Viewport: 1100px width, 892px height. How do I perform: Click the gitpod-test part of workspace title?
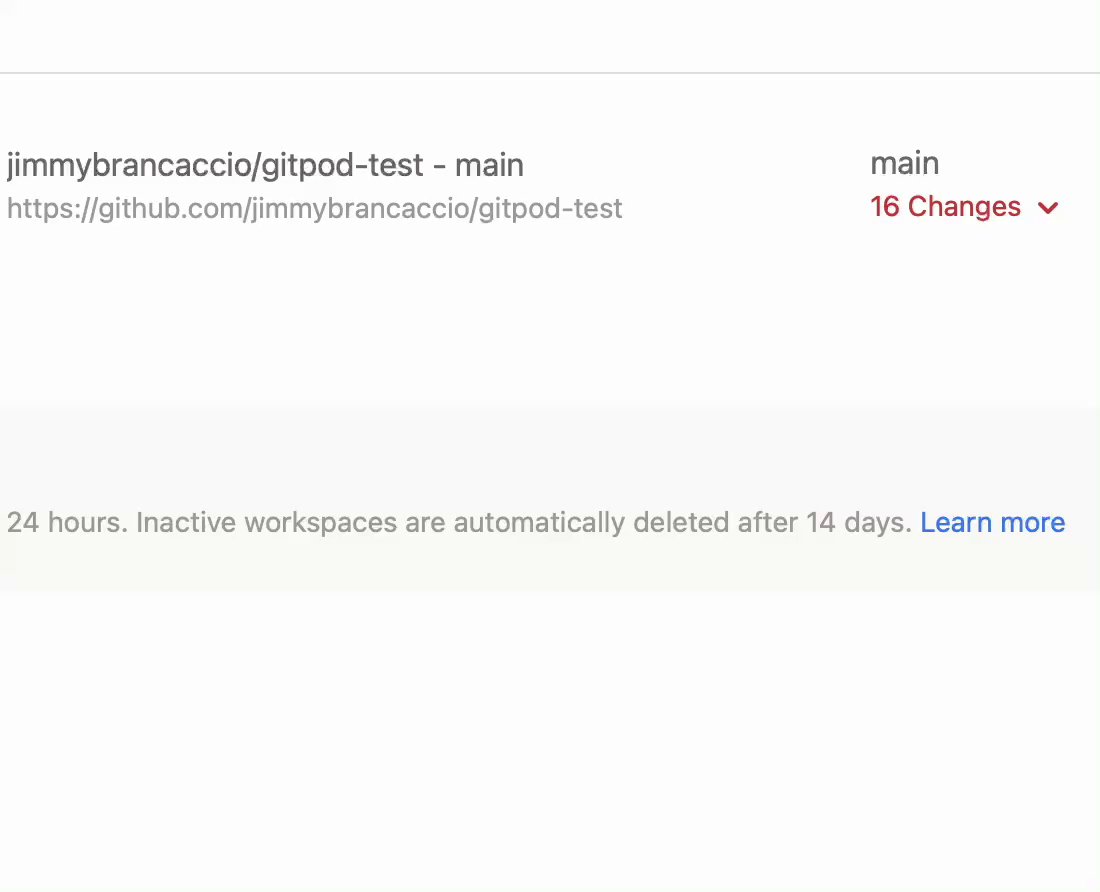342,165
